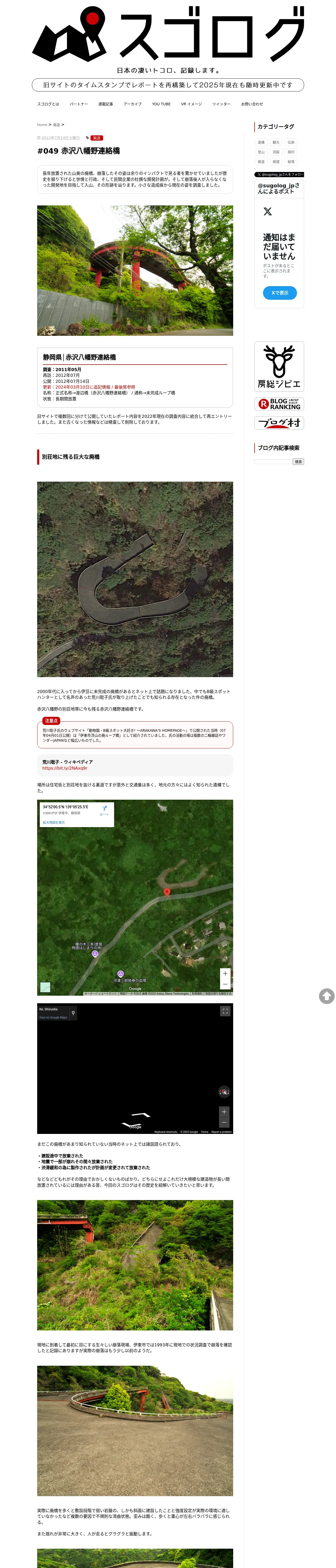Toggle Street View fullscreen
The image size is (336, 1568).
pyautogui.click(x=225, y=1011)
